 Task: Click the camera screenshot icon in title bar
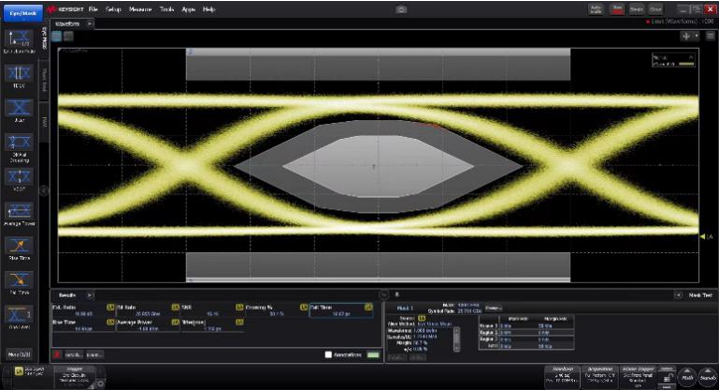pos(401,9)
